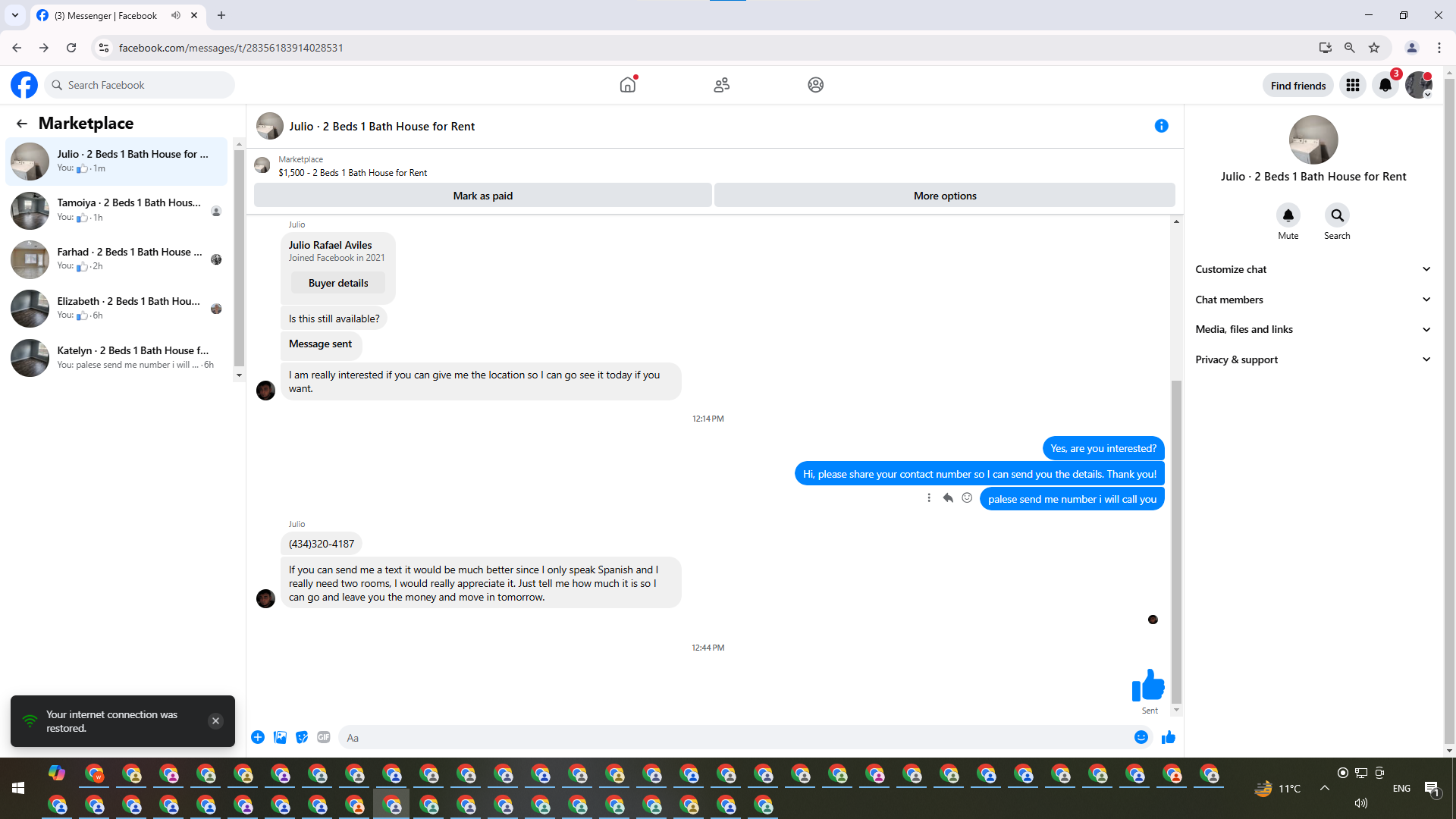The height and width of the screenshot is (819, 1456).
Task: Click the Buyer details button
Action: click(x=338, y=283)
